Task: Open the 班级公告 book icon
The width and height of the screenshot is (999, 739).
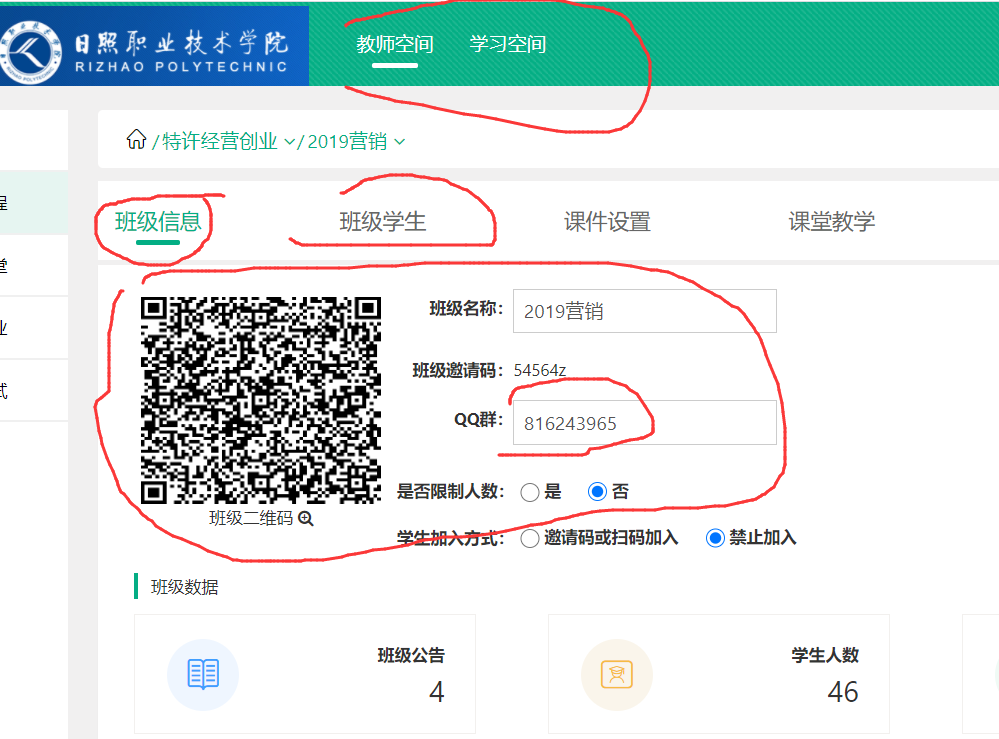Action: [x=203, y=675]
